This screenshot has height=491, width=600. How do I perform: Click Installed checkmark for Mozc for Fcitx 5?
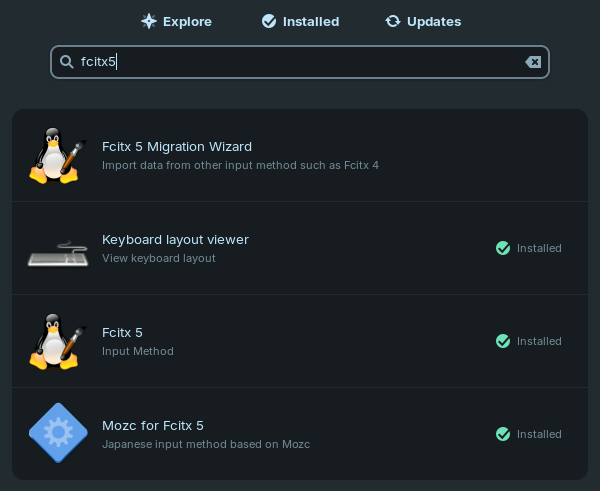coord(503,434)
